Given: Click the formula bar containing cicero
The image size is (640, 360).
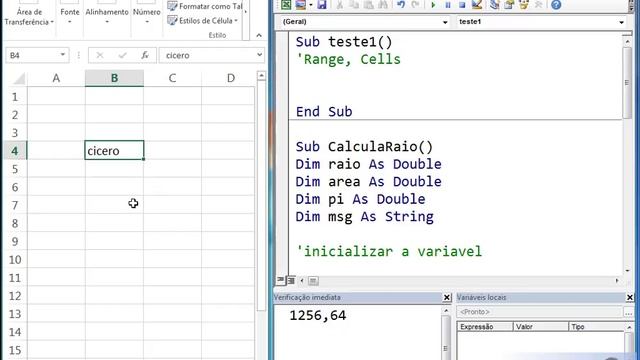Looking at the screenshot, I should (x=207, y=55).
